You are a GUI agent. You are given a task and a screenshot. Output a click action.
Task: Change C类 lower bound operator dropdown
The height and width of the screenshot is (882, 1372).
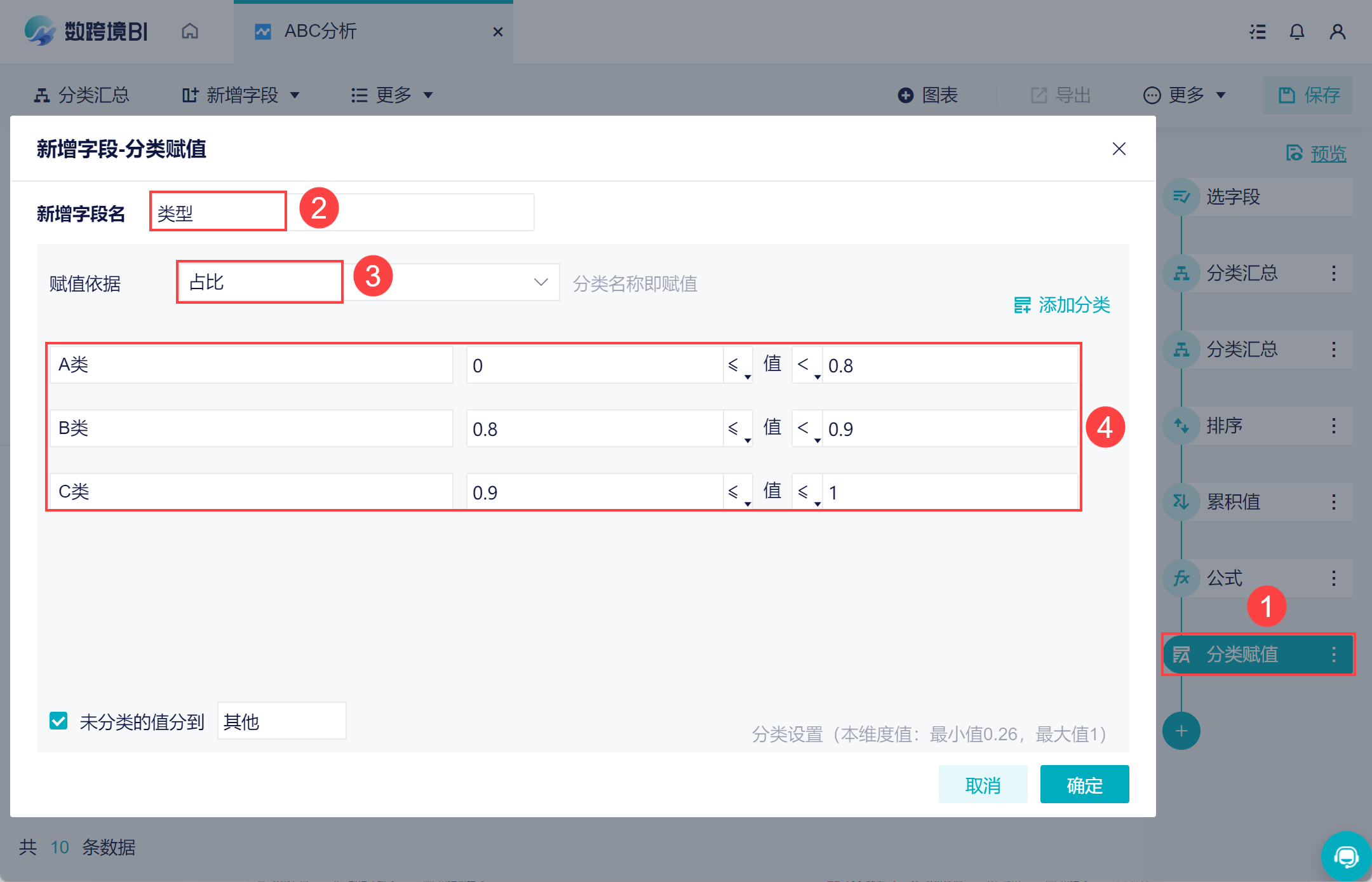click(x=737, y=492)
